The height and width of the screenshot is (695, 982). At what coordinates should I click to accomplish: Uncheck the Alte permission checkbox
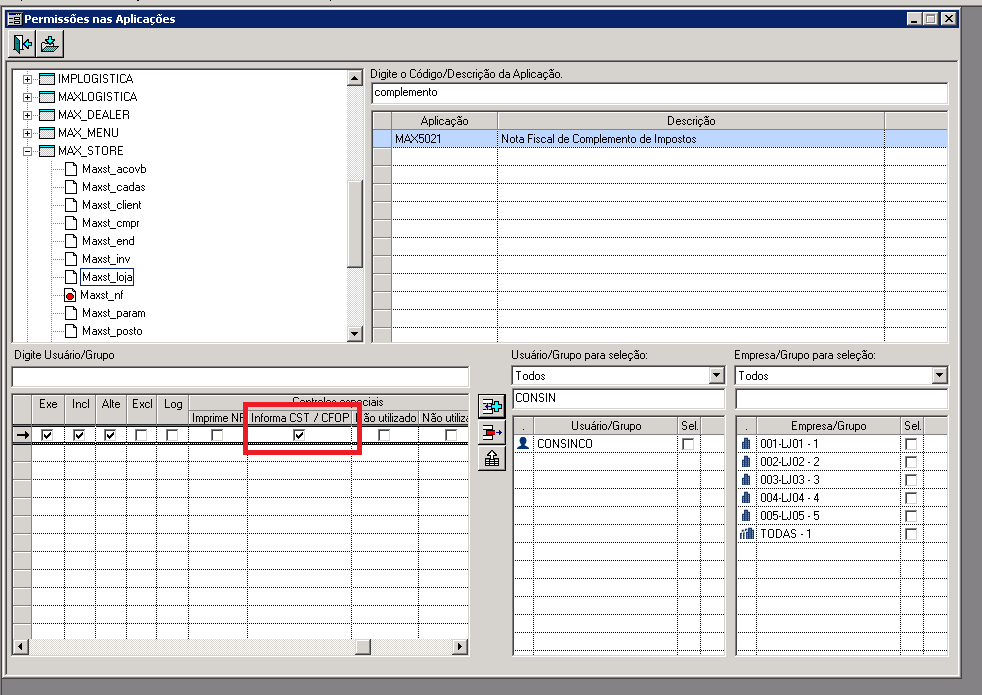coord(110,435)
